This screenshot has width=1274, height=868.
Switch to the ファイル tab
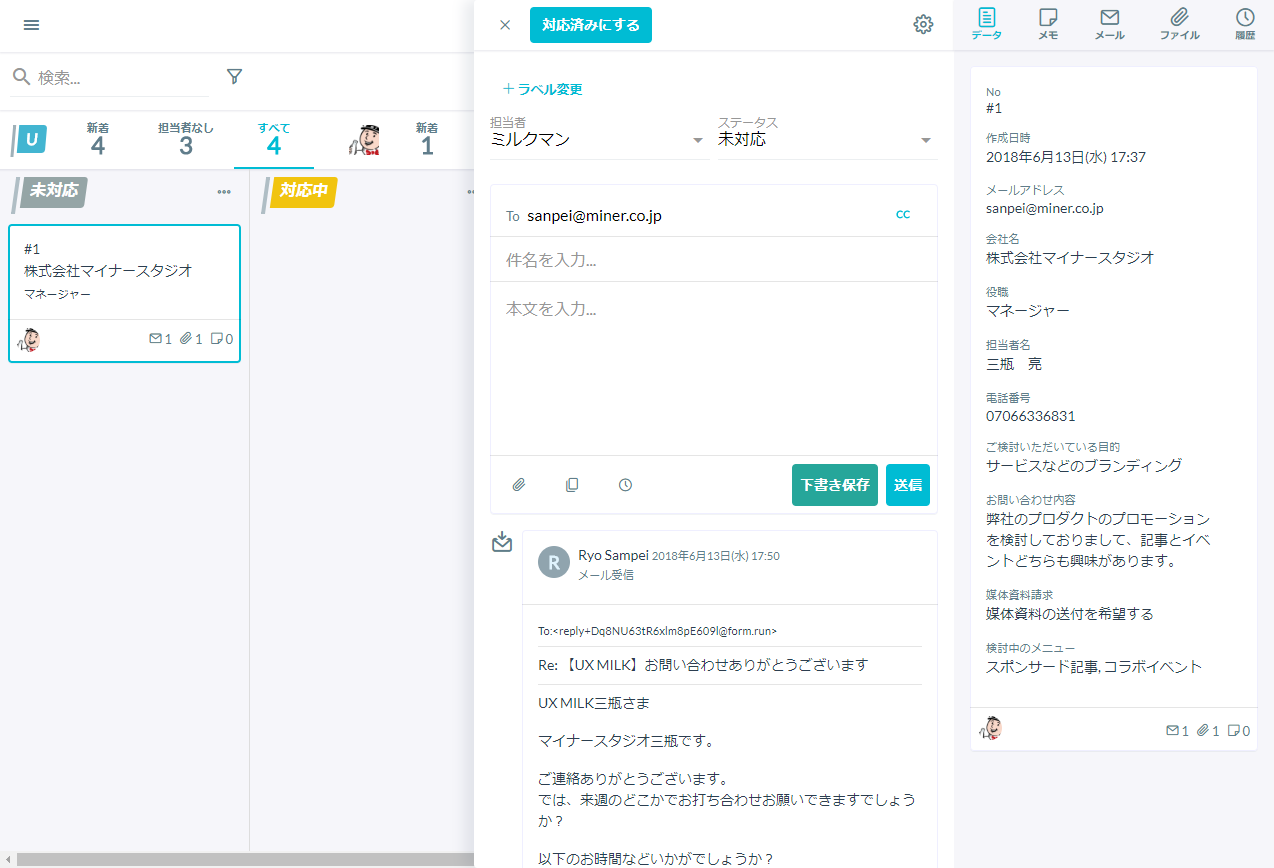pos(1179,24)
